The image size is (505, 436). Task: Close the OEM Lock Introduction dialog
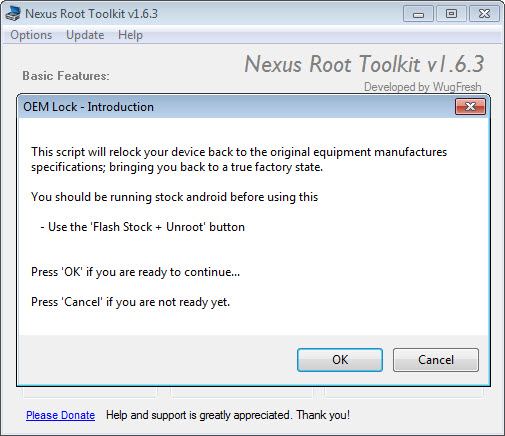click(x=470, y=107)
